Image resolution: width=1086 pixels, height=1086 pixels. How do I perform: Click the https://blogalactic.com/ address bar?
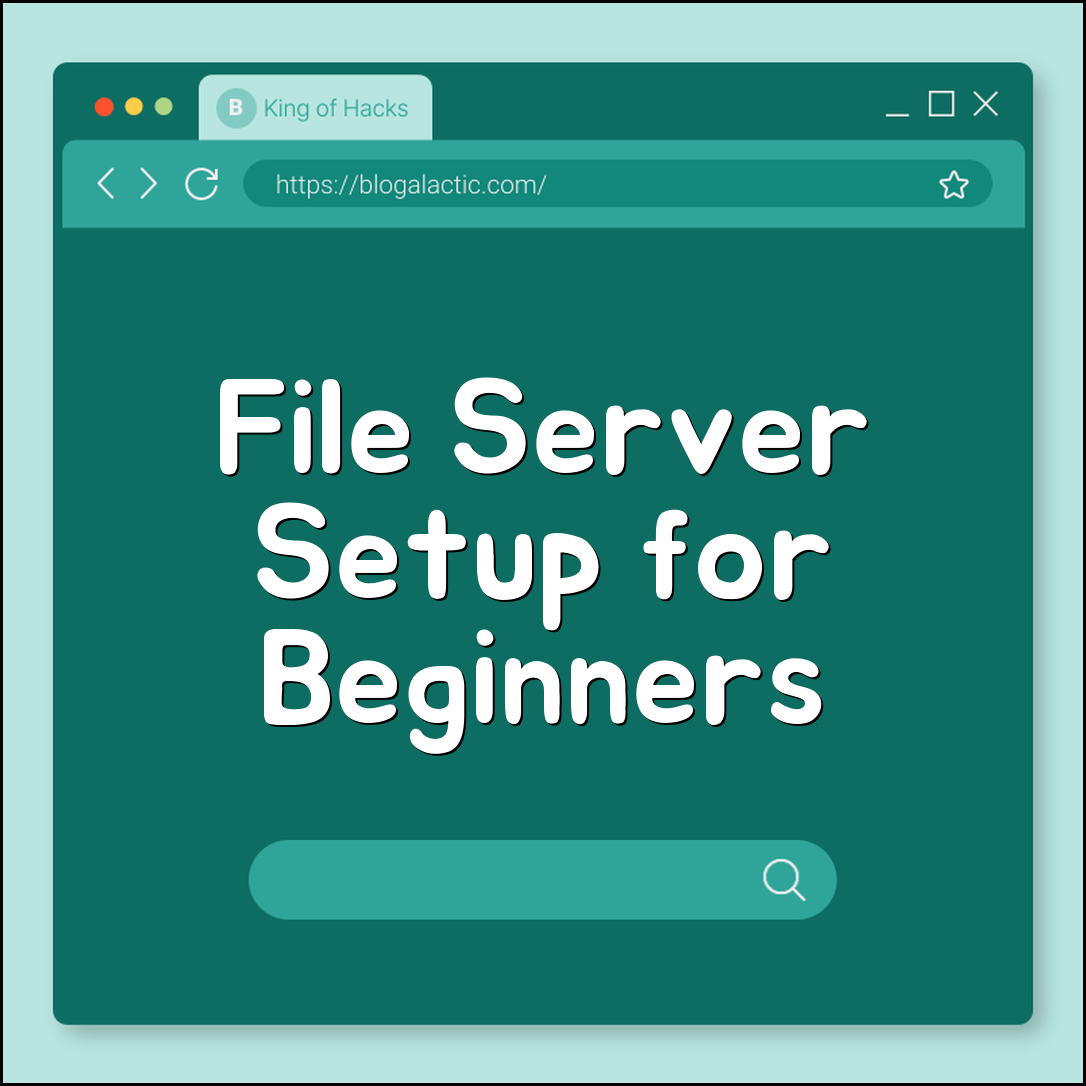coord(615,184)
